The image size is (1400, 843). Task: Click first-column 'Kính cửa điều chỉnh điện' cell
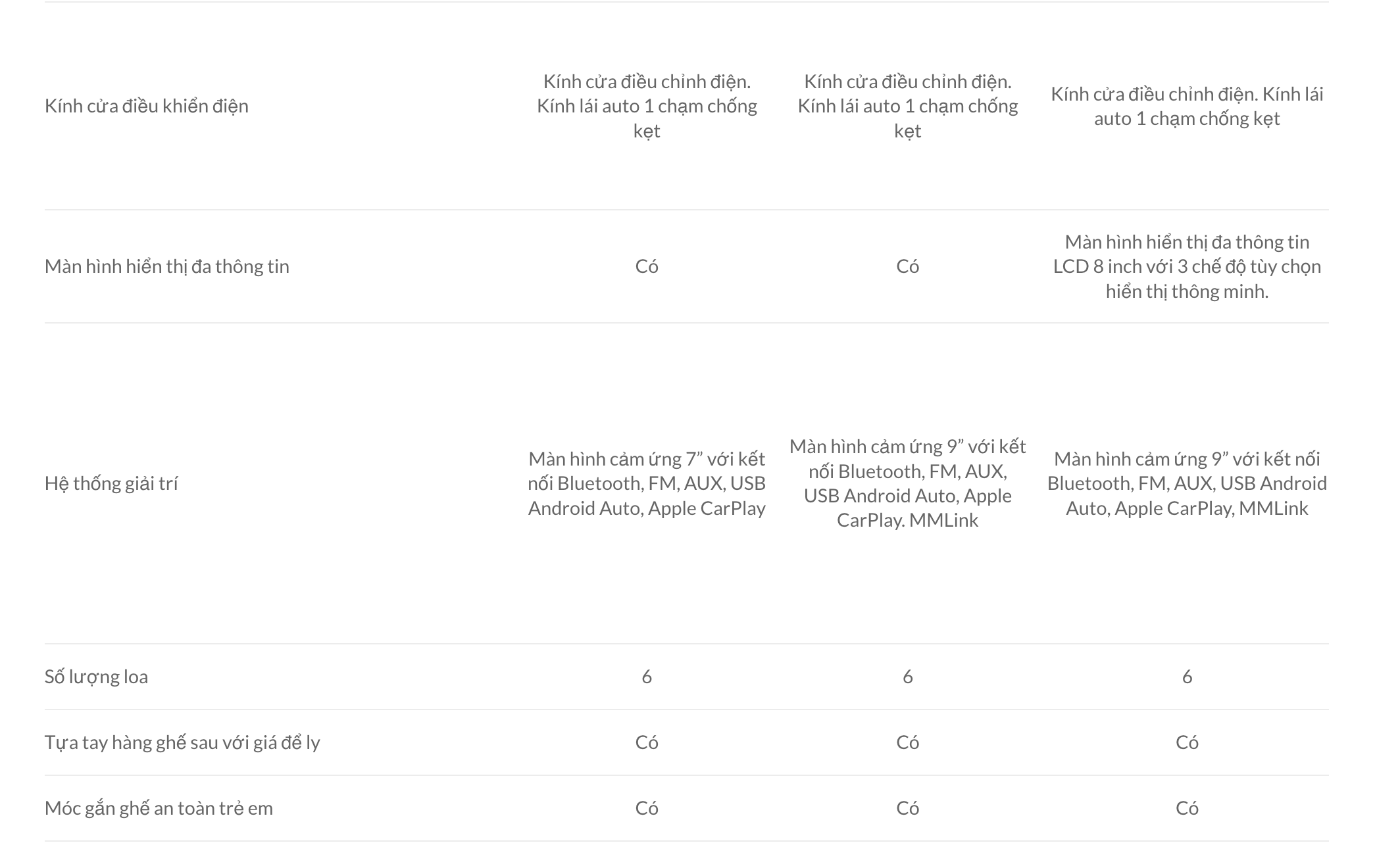647,106
